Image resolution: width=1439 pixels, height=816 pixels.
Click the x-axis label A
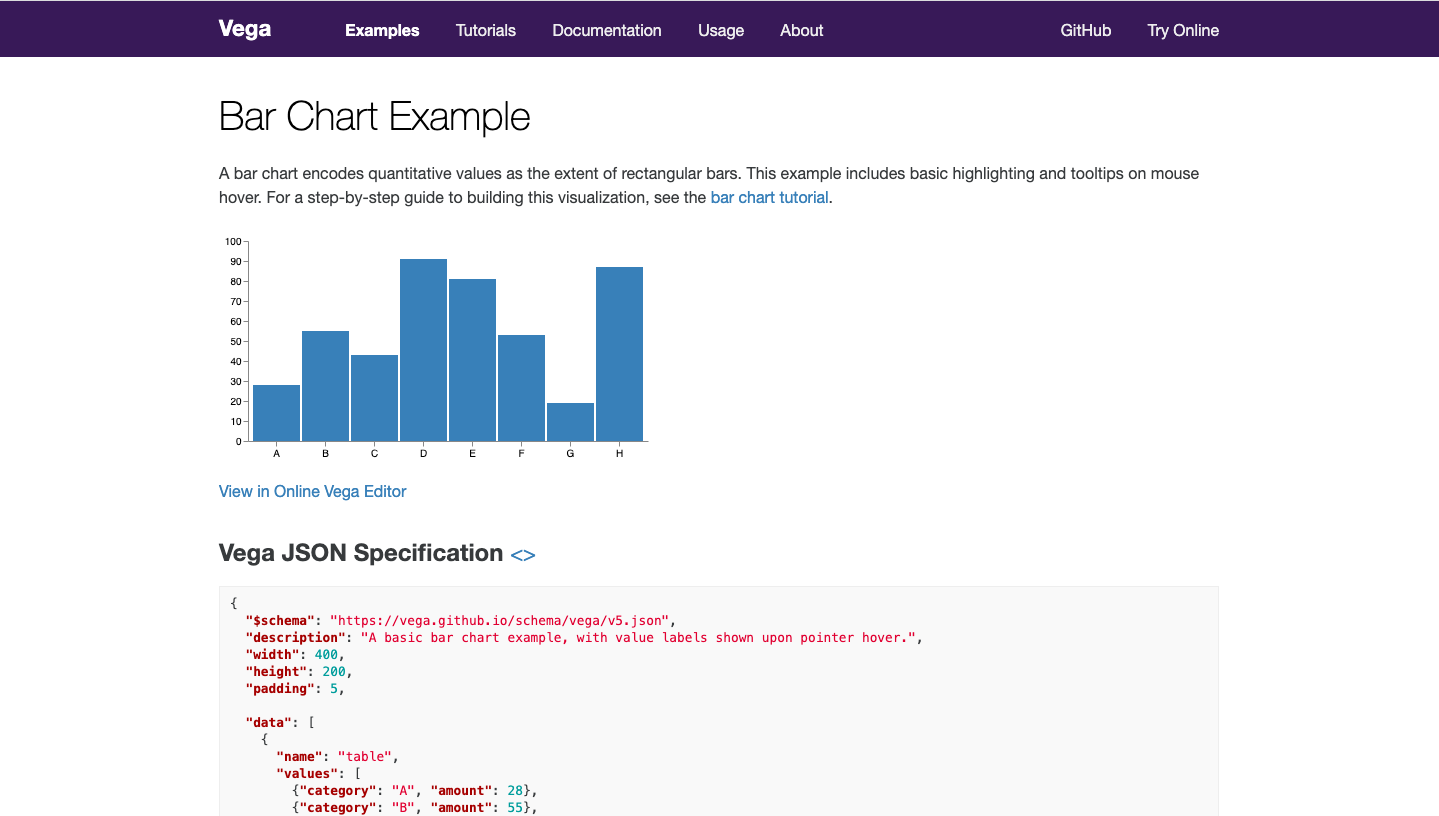click(276, 454)
